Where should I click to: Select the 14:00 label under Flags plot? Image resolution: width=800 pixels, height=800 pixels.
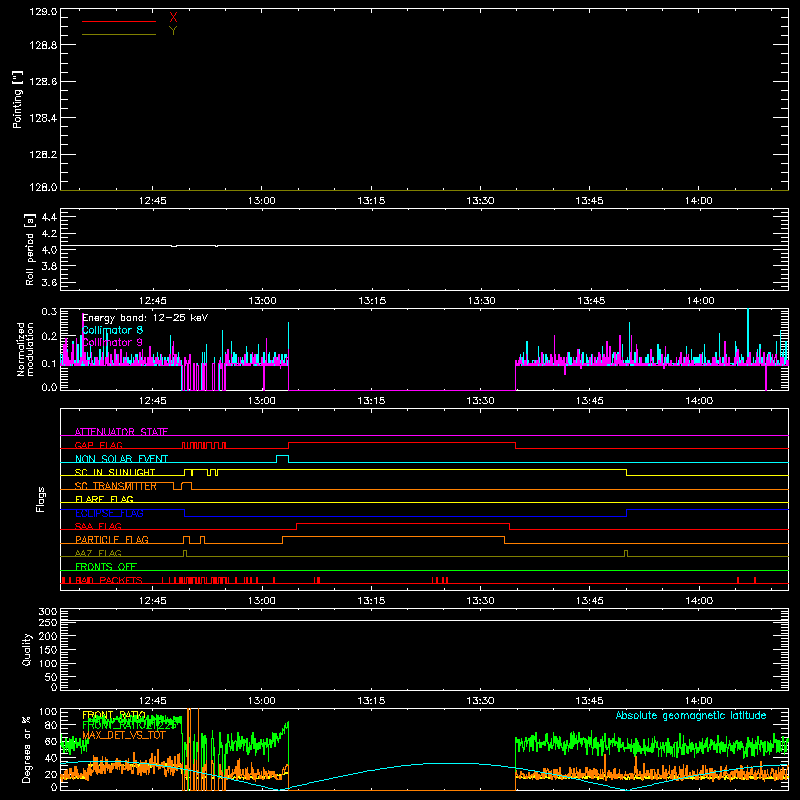pyautogui.click(x=699, y=601)
